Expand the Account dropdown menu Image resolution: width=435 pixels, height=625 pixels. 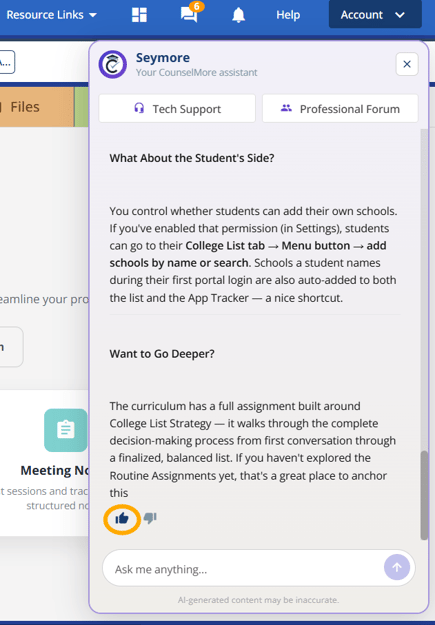[x=375, y=15]
